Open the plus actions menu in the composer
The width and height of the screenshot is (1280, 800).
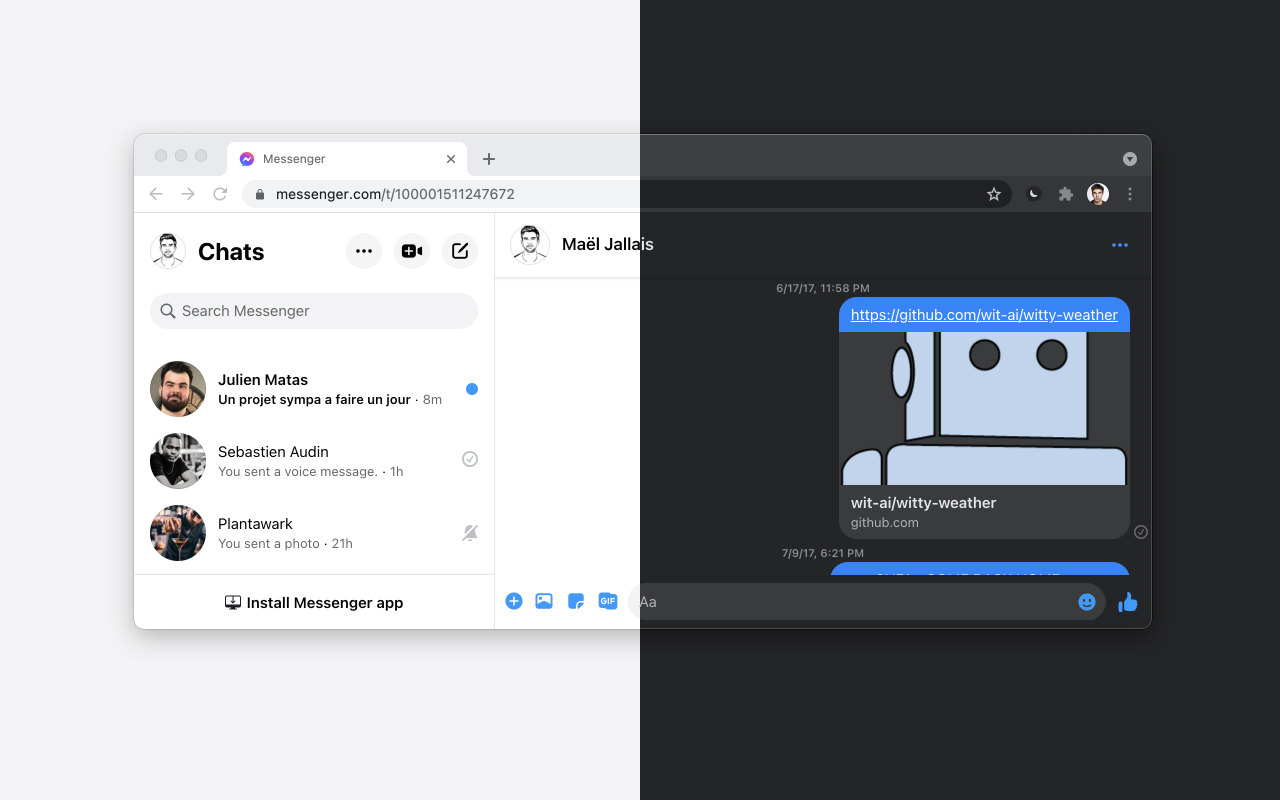(514, 601)
